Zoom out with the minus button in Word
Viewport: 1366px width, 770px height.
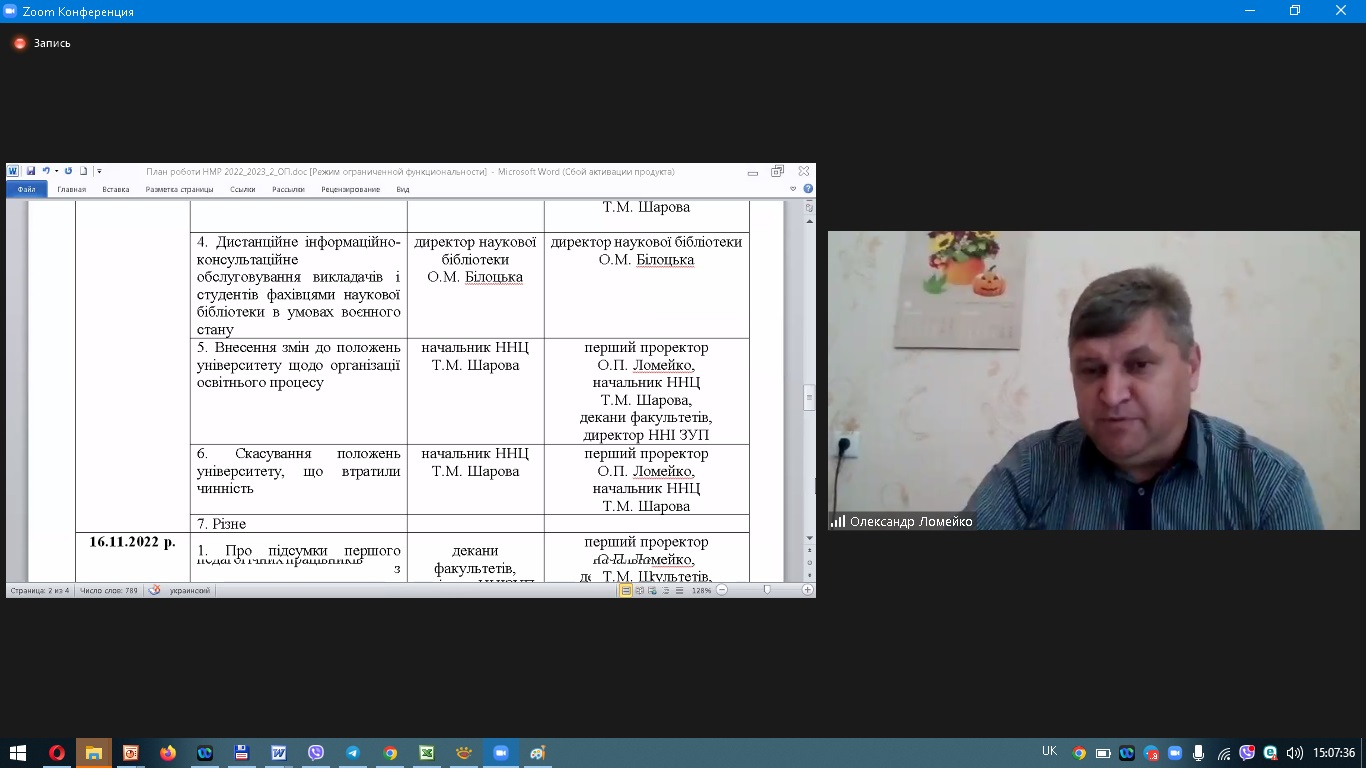click(x=722, y=590)
